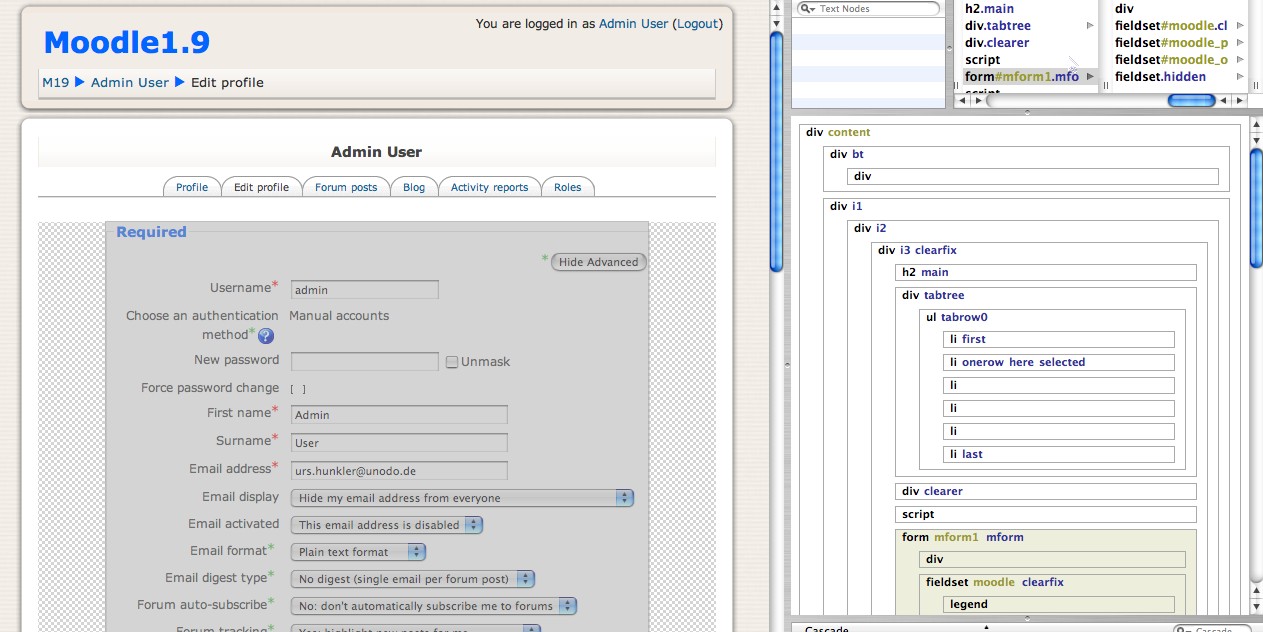Select the 'li onerow here selected' box
Image resolution: width=1263 pixels, height=632 pixels.
coord(1060,363)
